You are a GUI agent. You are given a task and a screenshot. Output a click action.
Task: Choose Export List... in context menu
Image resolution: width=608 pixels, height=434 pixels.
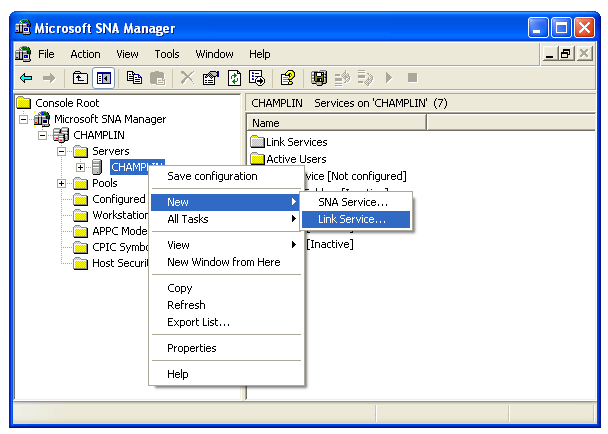click(225, 322)
